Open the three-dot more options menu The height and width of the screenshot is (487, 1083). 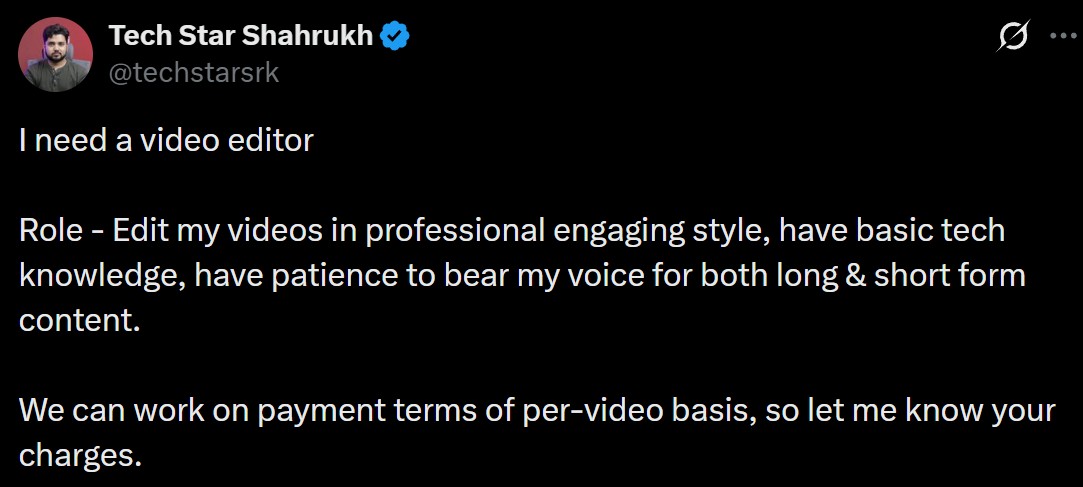tap(1061, 36)
